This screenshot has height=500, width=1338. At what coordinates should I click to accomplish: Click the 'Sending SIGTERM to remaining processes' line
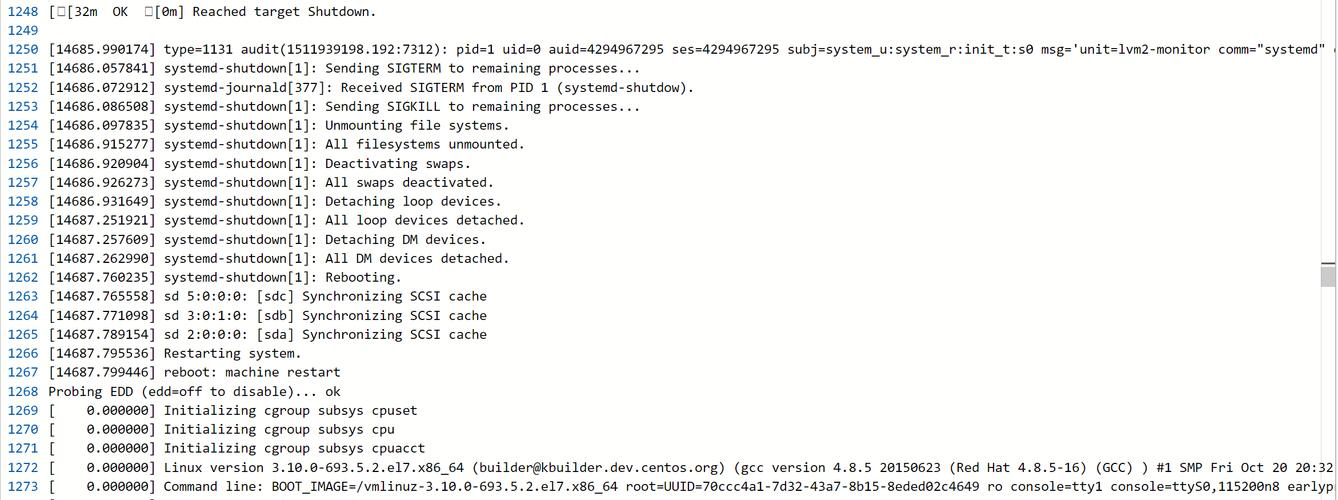(344, 69)
